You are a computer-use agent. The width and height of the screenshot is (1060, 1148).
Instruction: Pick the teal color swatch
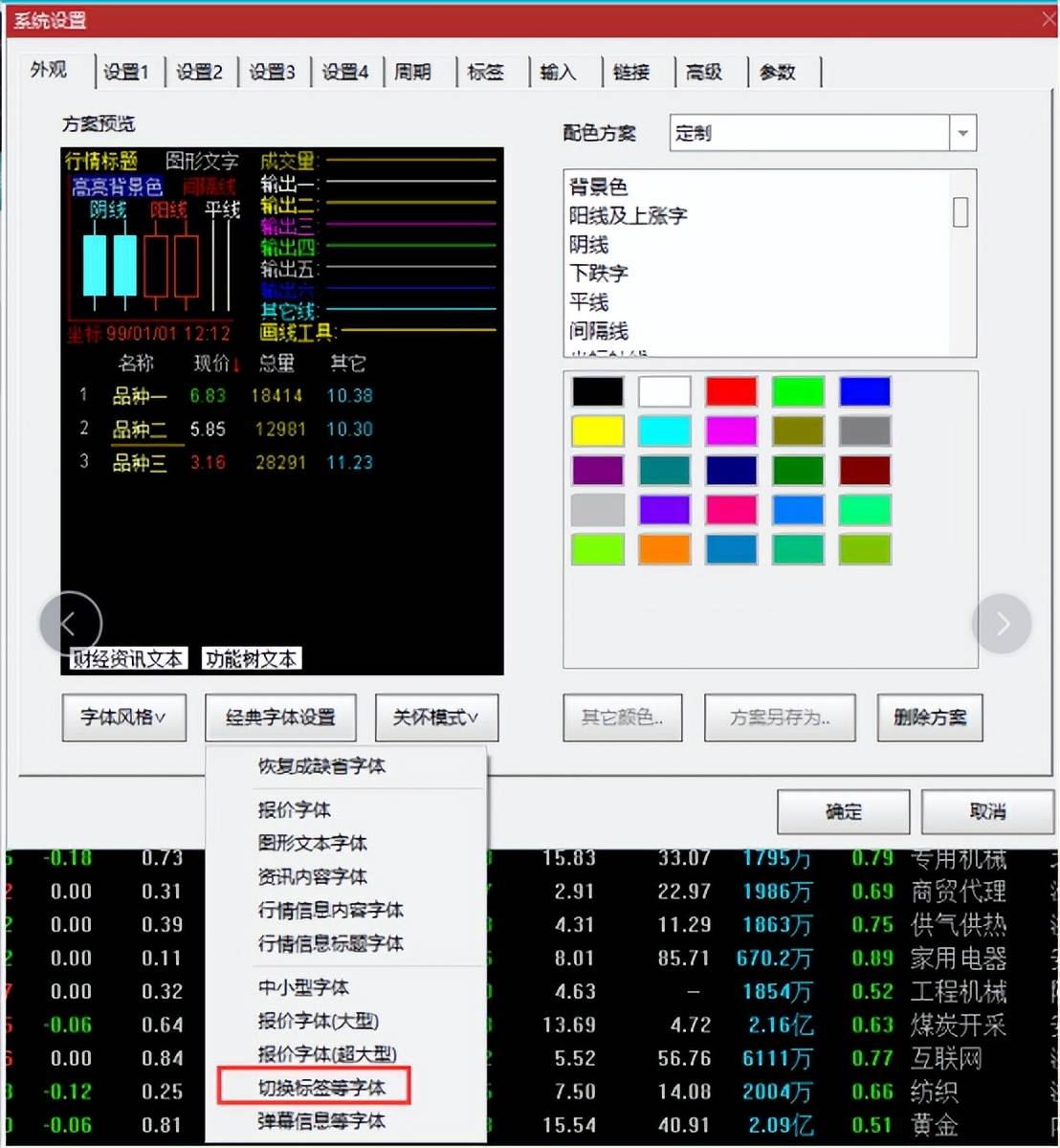click(664, 470)
